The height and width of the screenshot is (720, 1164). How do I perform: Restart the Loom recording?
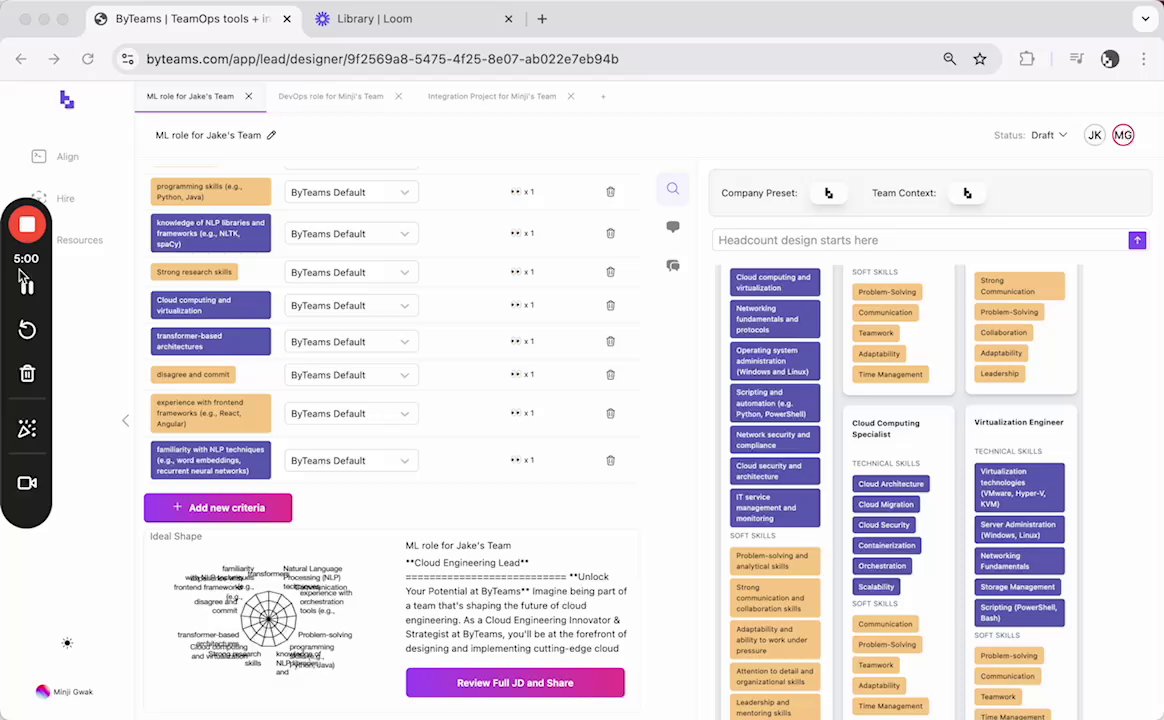27,330
